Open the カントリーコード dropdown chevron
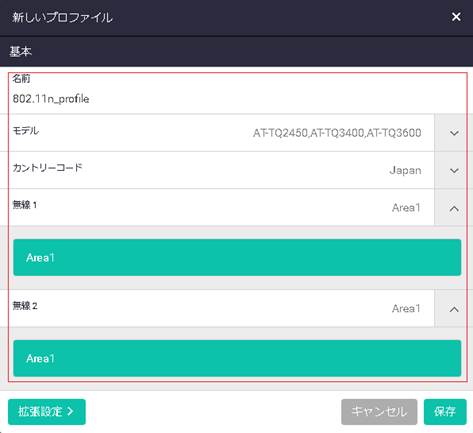 tap(454, 171)
